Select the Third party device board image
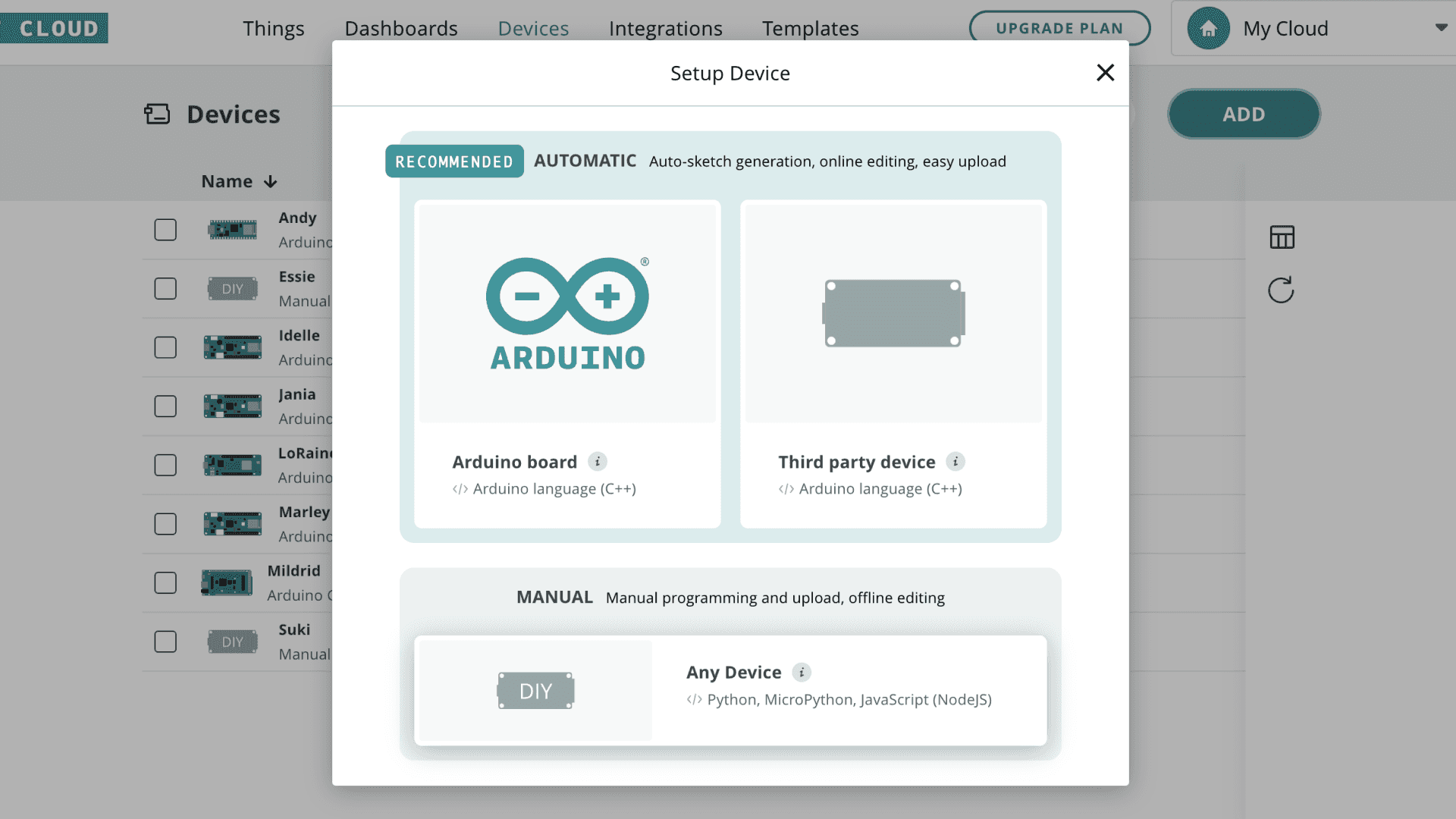The height and width of the screenshot is (819, 1456). coord(893,314)
